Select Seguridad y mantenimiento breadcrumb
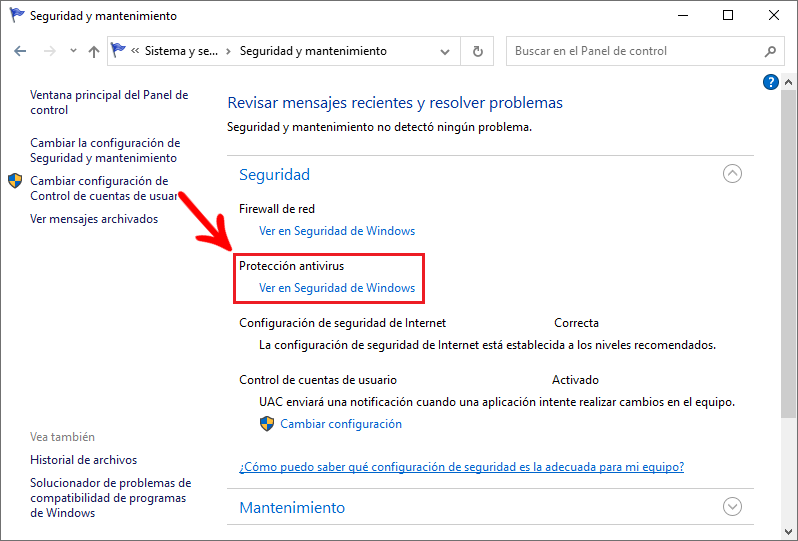798x541 pixels. [x=313, y=51]
